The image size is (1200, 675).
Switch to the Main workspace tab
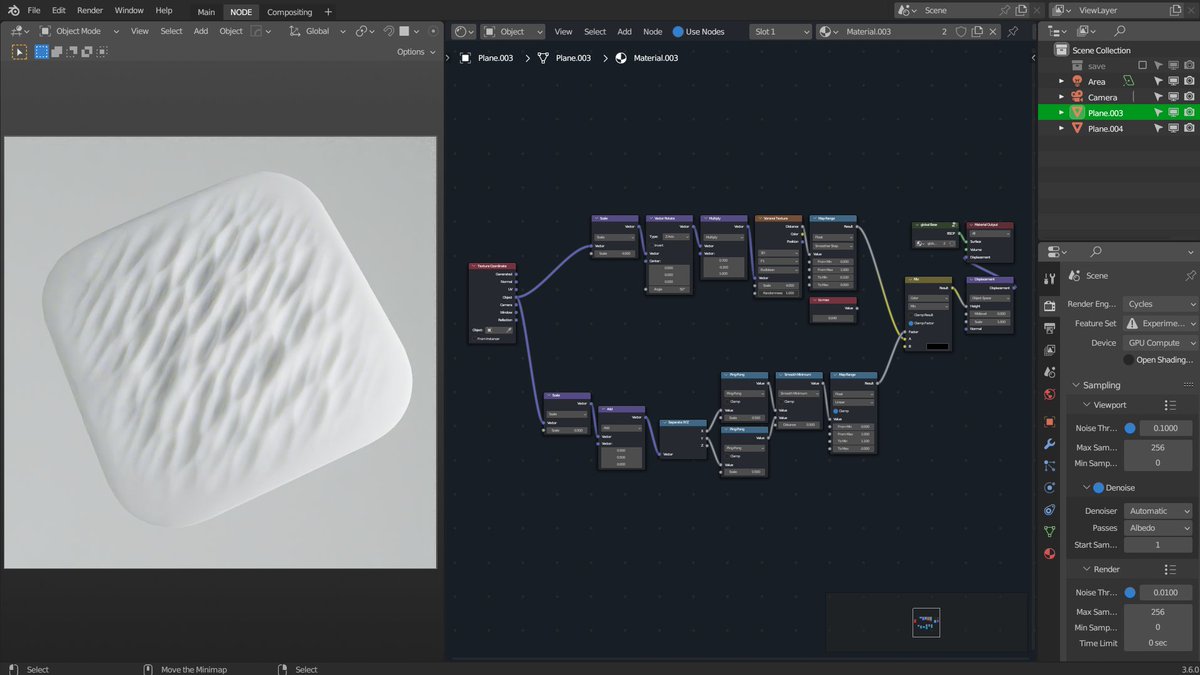click(206, 12)
